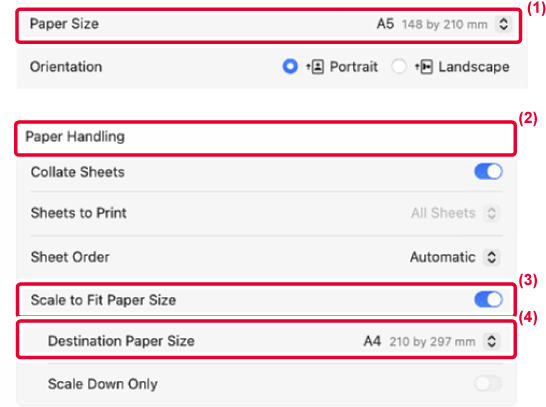546x407 pixels.
Task: Open the Sheets to Print popup arrows
Action: click(491, 213)
